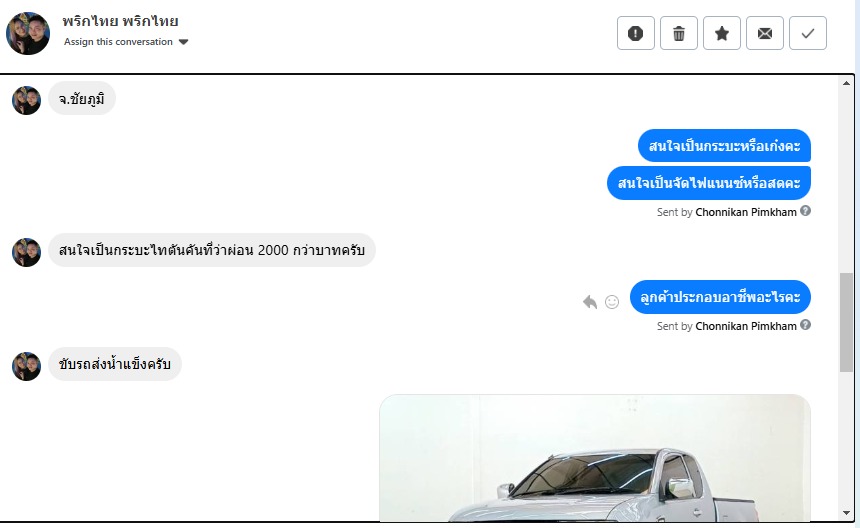Expand the Assign this conversation dropdown
860x528 pixels.
point(126,42)
